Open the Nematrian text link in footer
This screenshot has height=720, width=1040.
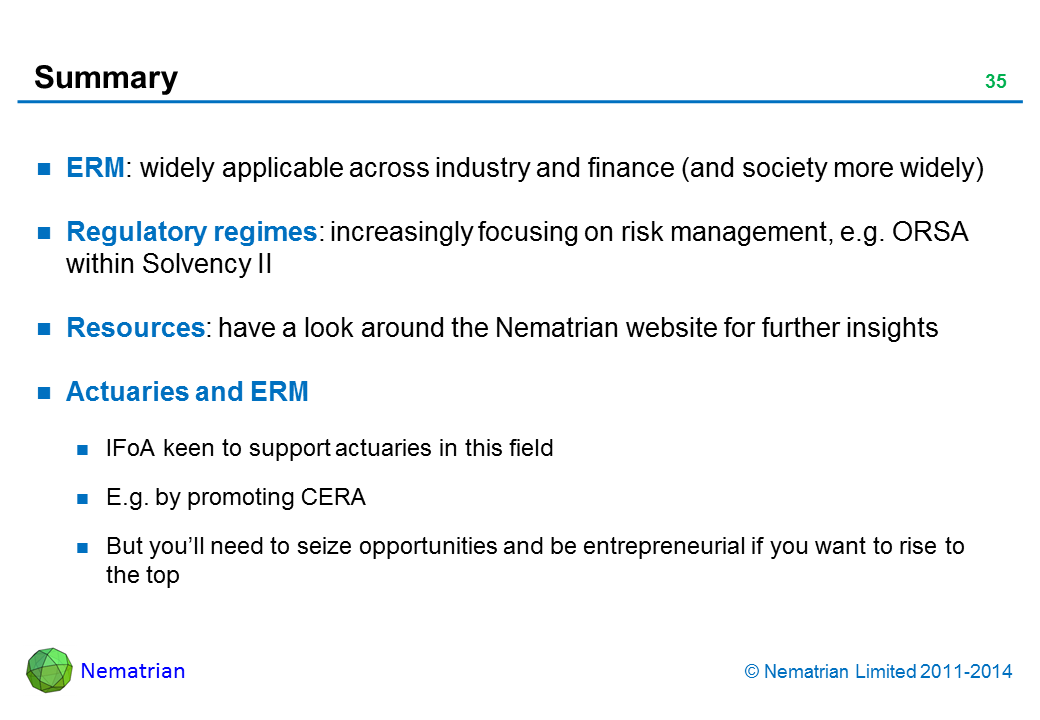(132, 671)
